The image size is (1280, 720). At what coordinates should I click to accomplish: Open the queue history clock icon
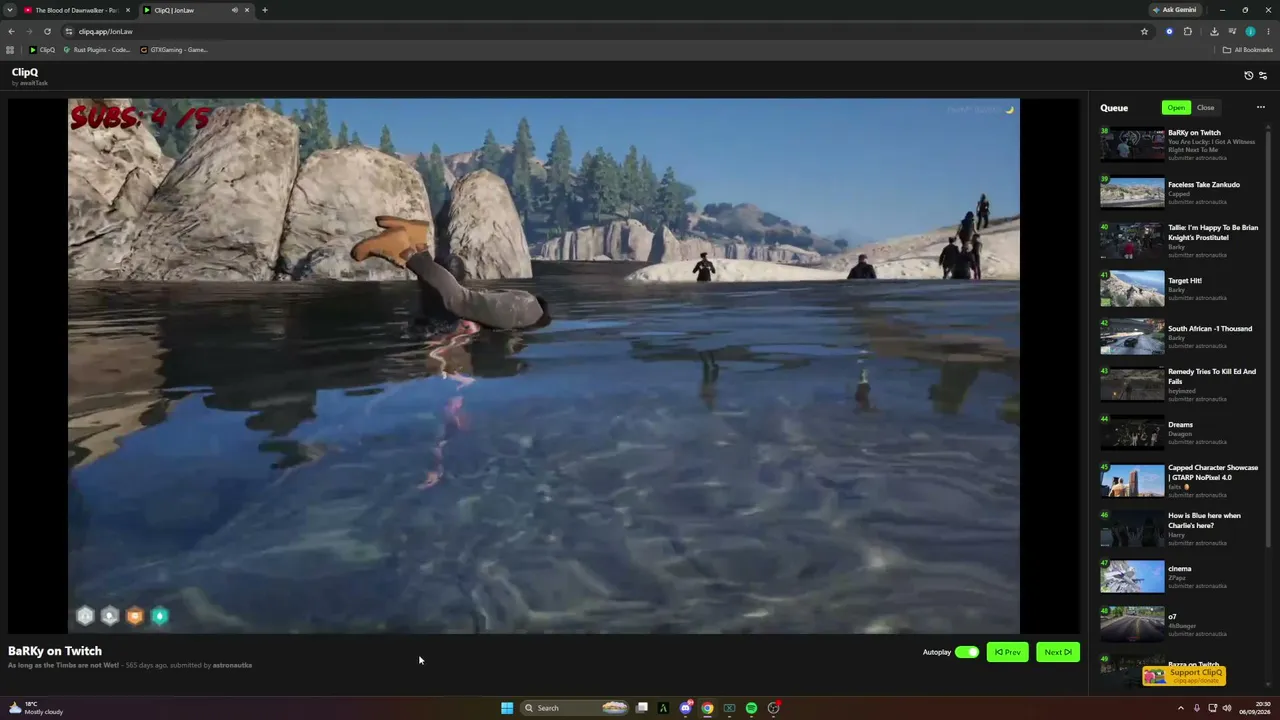click(x=1248, y=75)
